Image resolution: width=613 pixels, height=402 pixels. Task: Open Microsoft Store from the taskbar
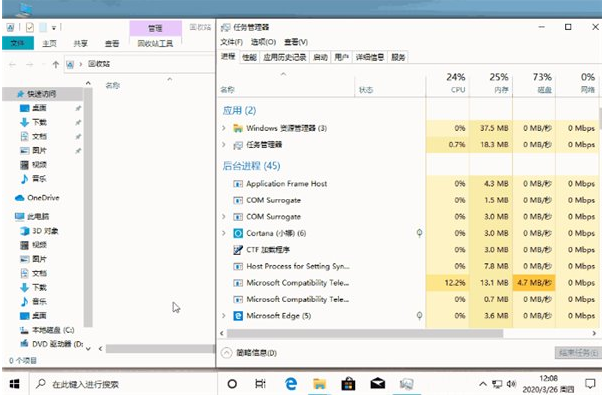(x=348, y=384)
